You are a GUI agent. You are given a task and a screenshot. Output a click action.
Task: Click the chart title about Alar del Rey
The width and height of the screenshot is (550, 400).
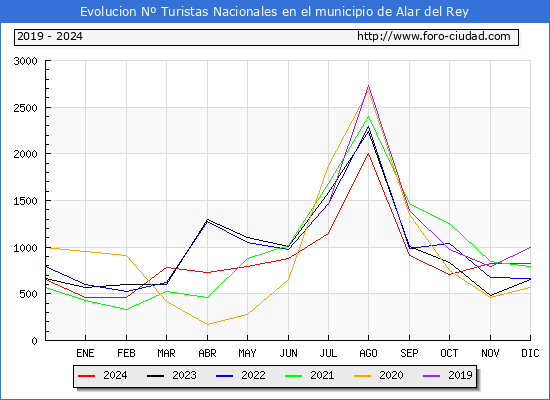(274, 12)
